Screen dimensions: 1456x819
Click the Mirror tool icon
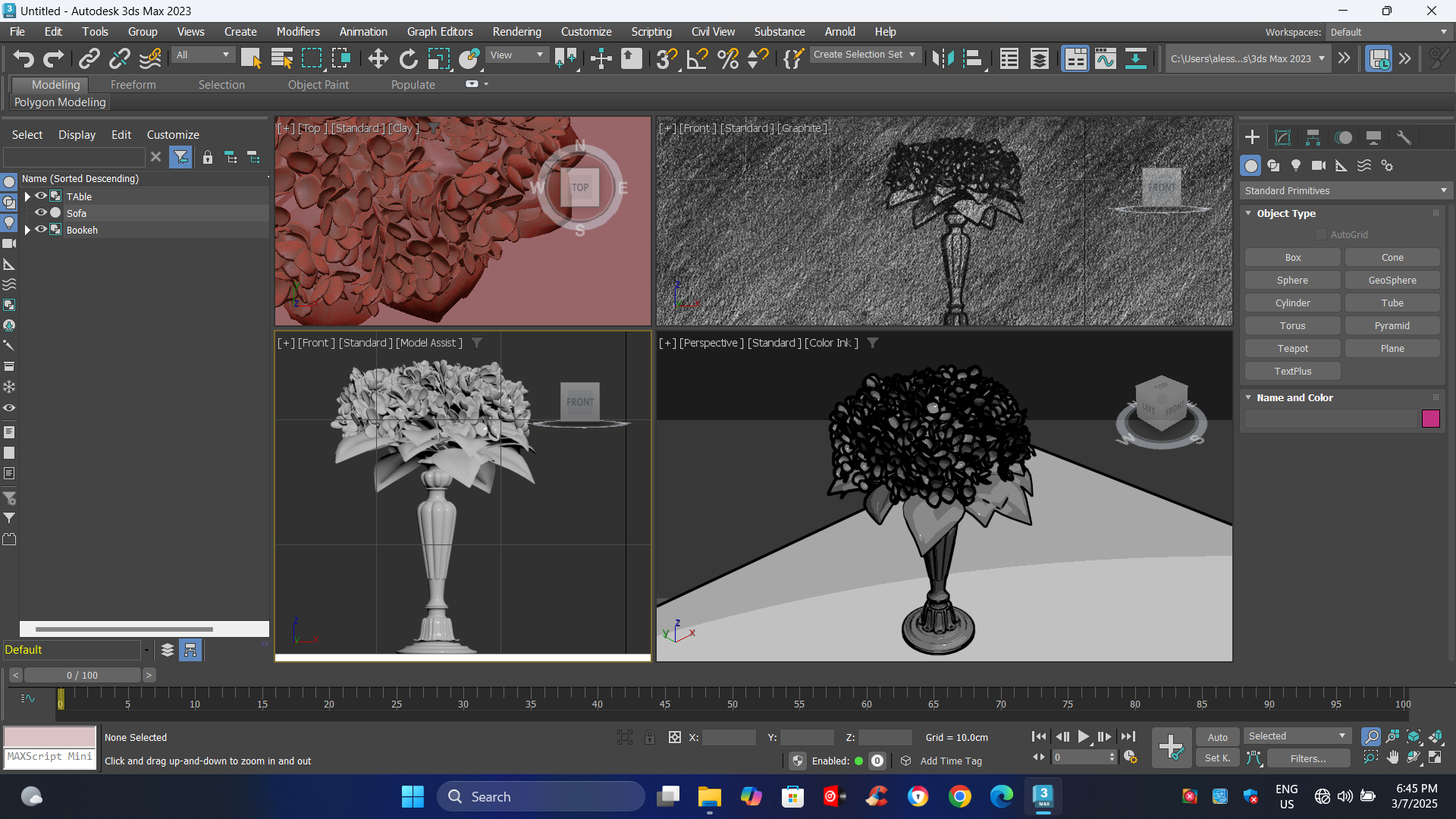[x=943, y=58]
